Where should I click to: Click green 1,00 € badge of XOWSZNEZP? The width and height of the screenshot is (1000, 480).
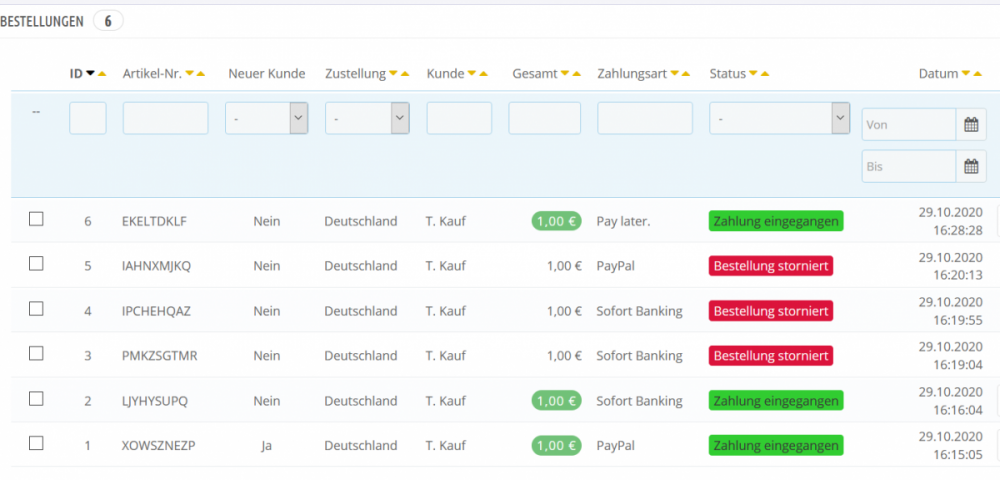point(556,446)
